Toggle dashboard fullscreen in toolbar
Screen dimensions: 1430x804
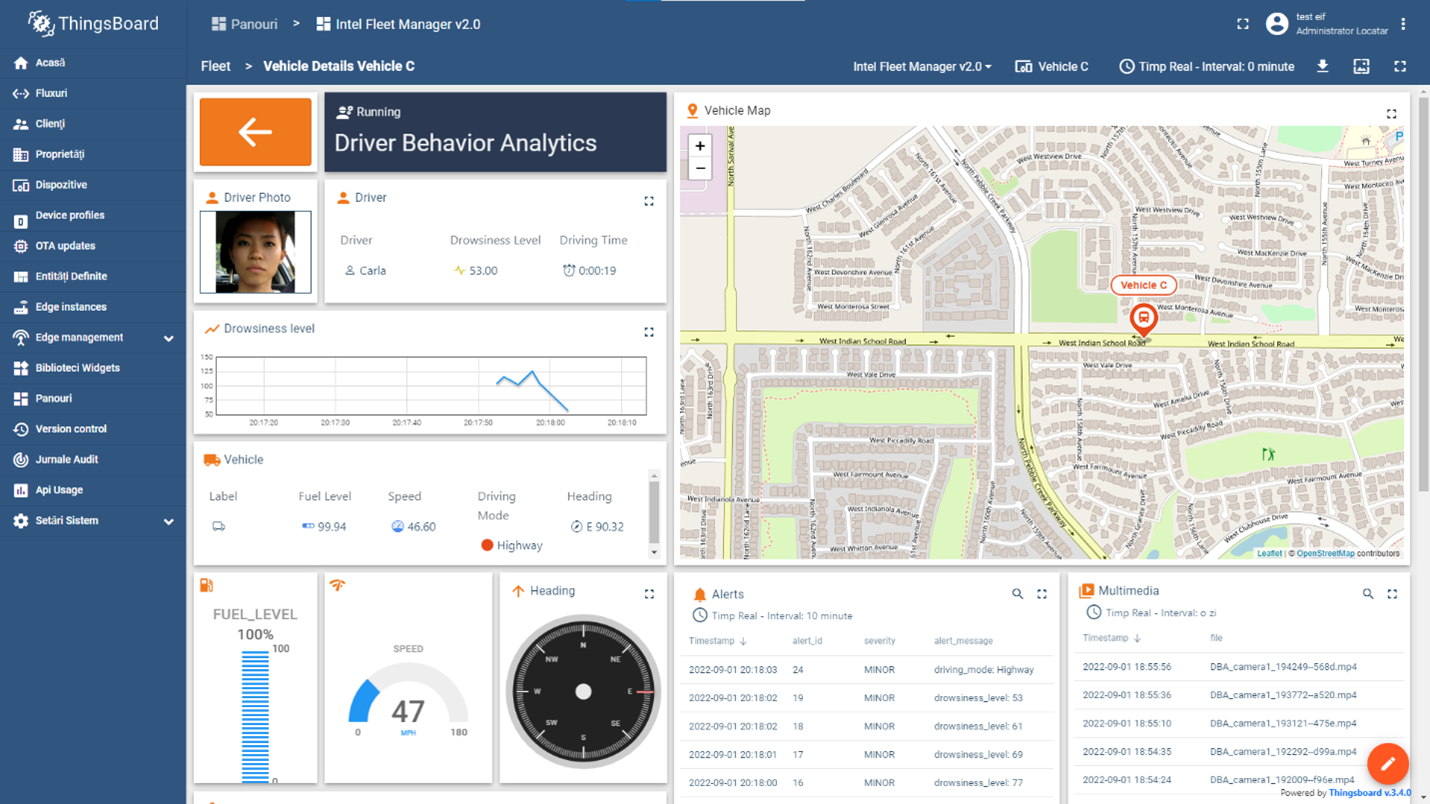[x=1400, y=66]
